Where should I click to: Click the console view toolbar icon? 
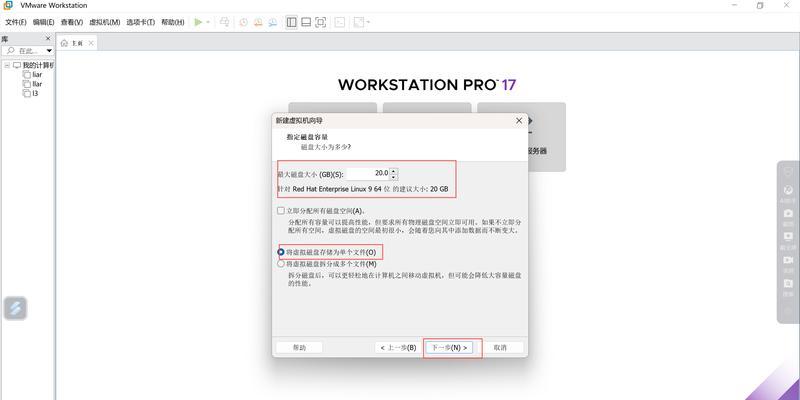pyautogui.click(x=340, y=22)
